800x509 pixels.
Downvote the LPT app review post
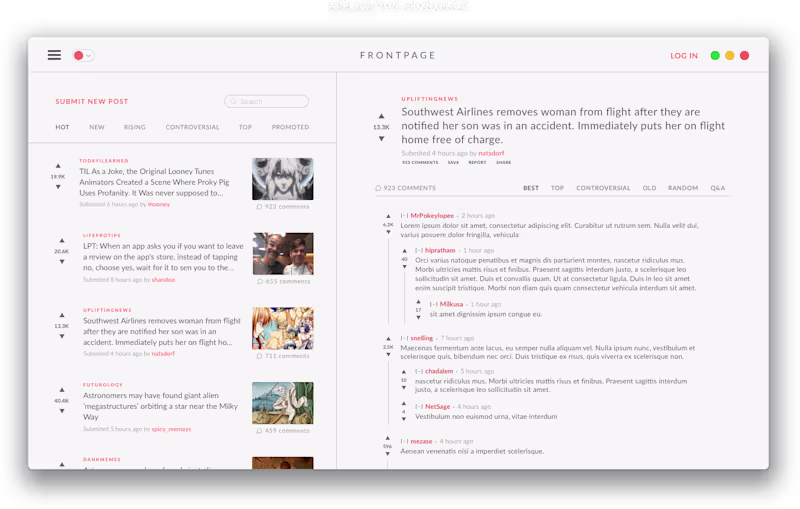click(x=62, y=262)
